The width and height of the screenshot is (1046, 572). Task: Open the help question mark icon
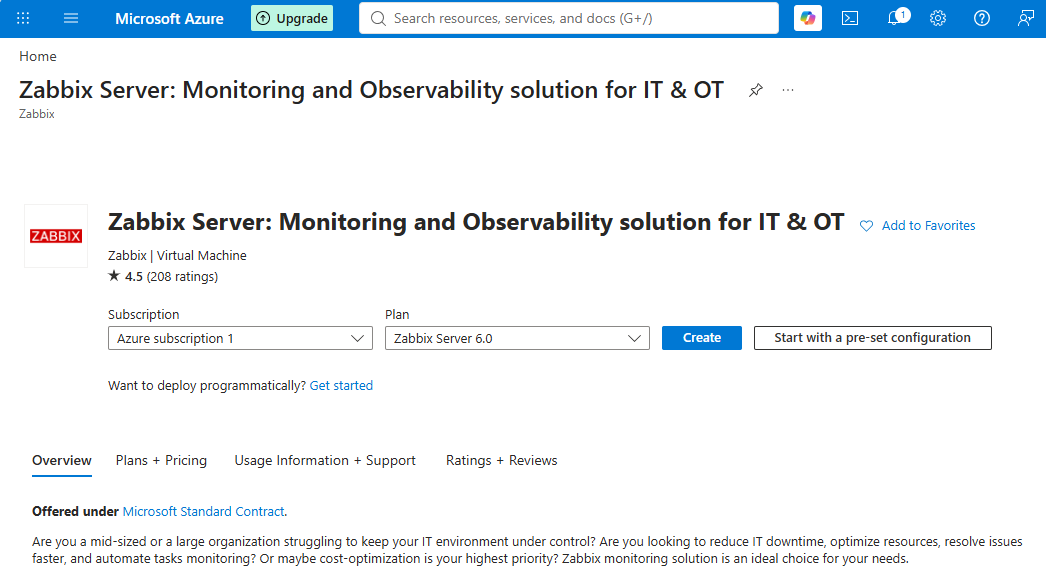(981, 18)
